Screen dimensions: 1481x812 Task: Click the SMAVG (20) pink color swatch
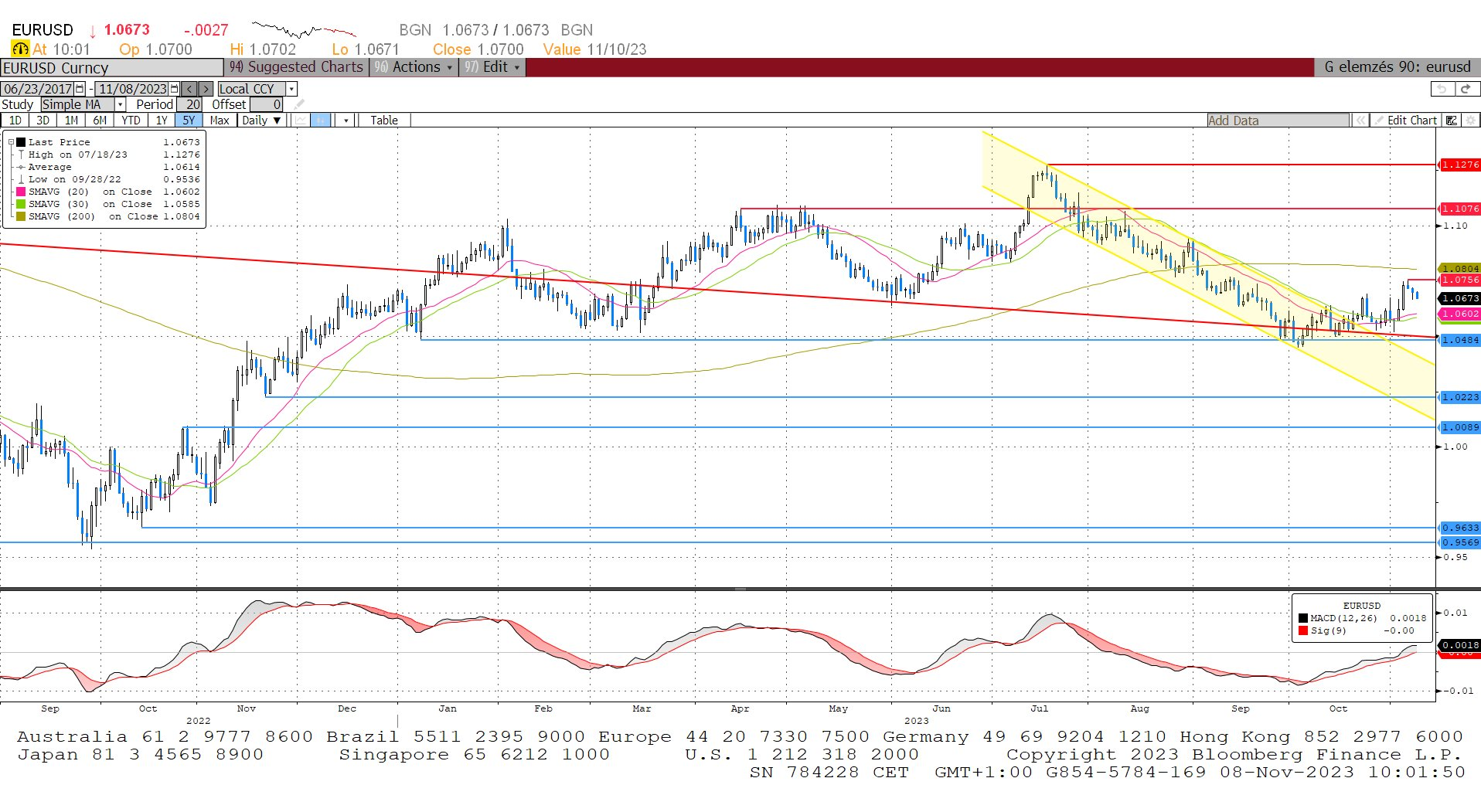point(21,192)
